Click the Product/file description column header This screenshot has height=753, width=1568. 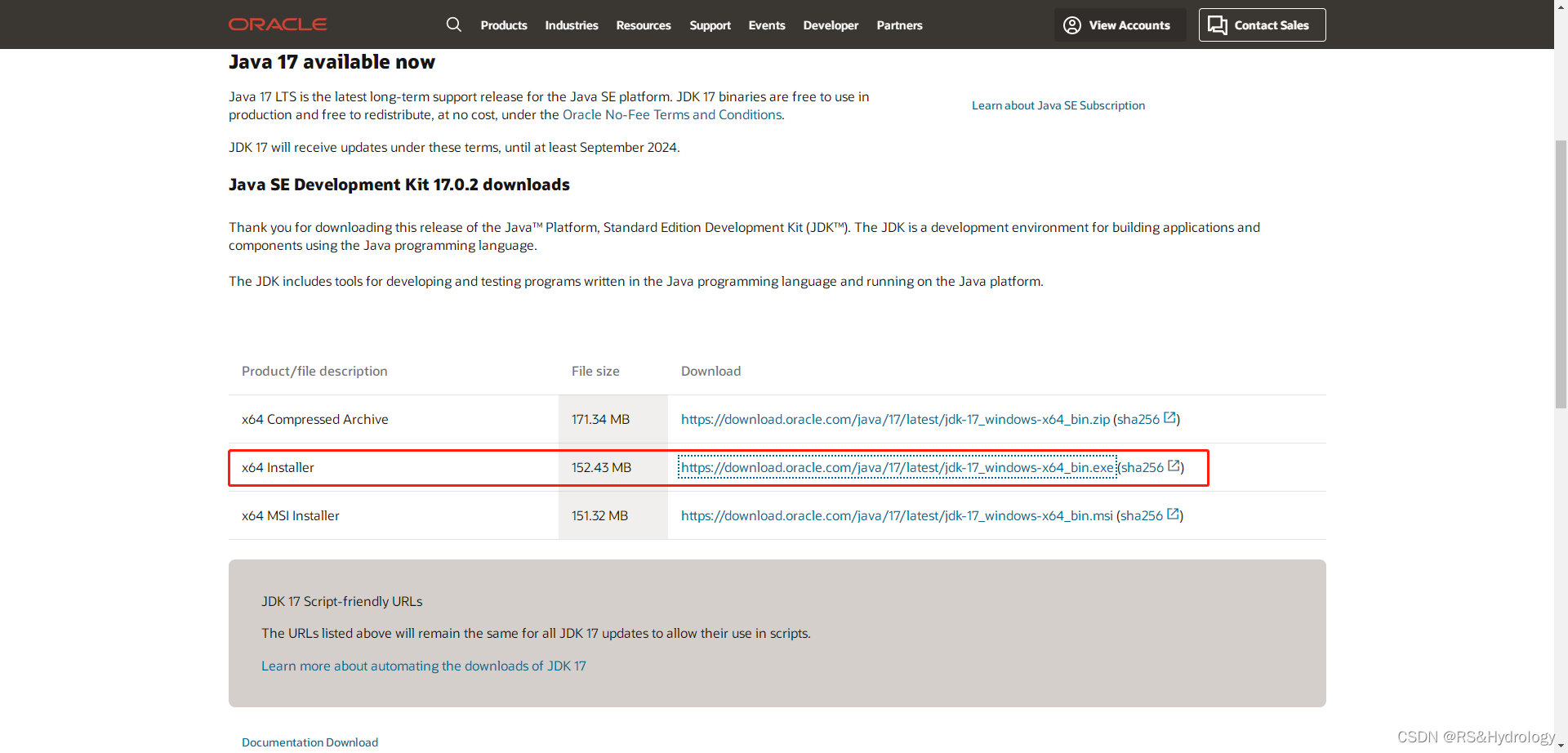314,371
